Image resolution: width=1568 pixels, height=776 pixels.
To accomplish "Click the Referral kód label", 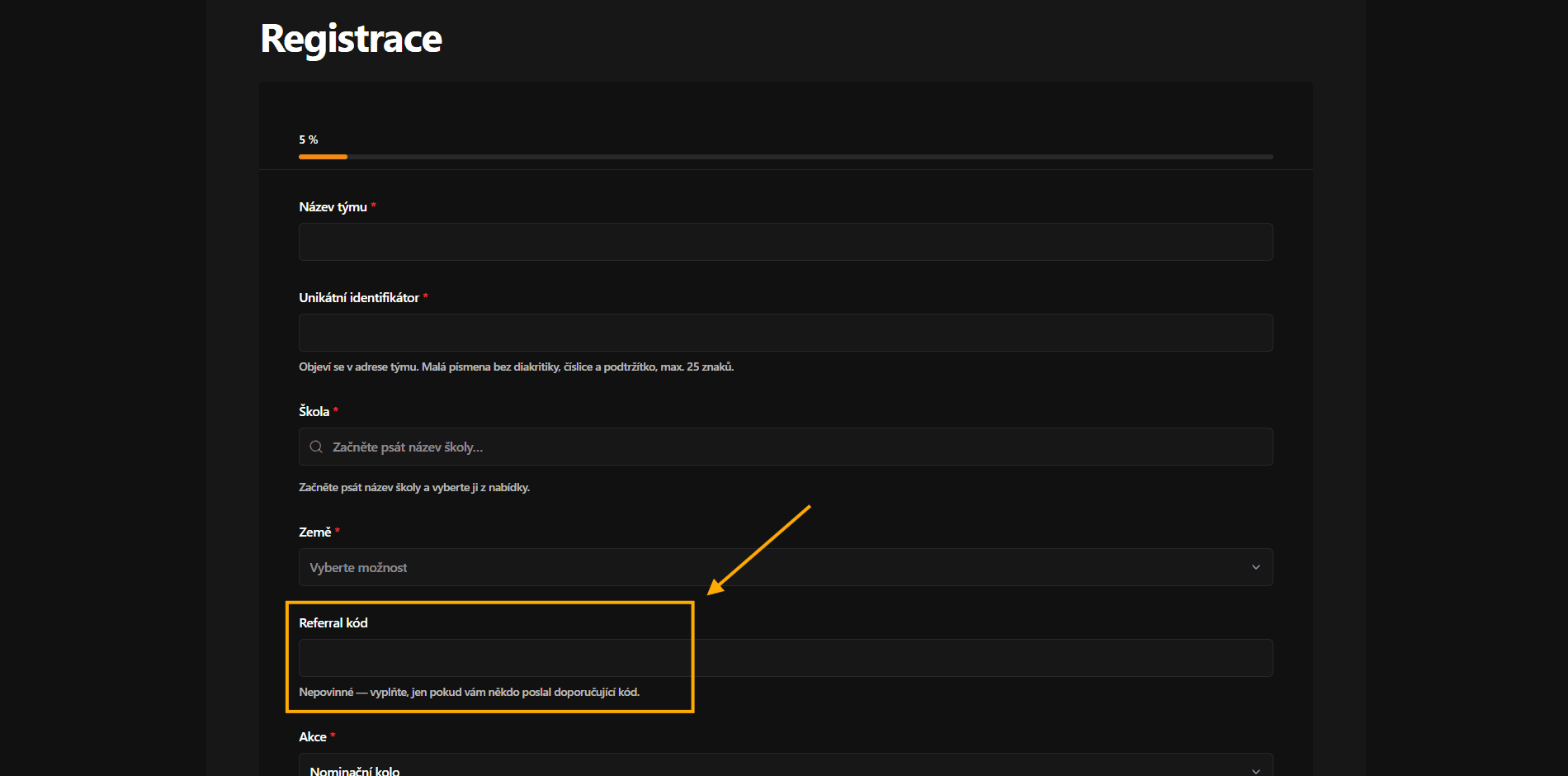I will (x=333, y=623).
